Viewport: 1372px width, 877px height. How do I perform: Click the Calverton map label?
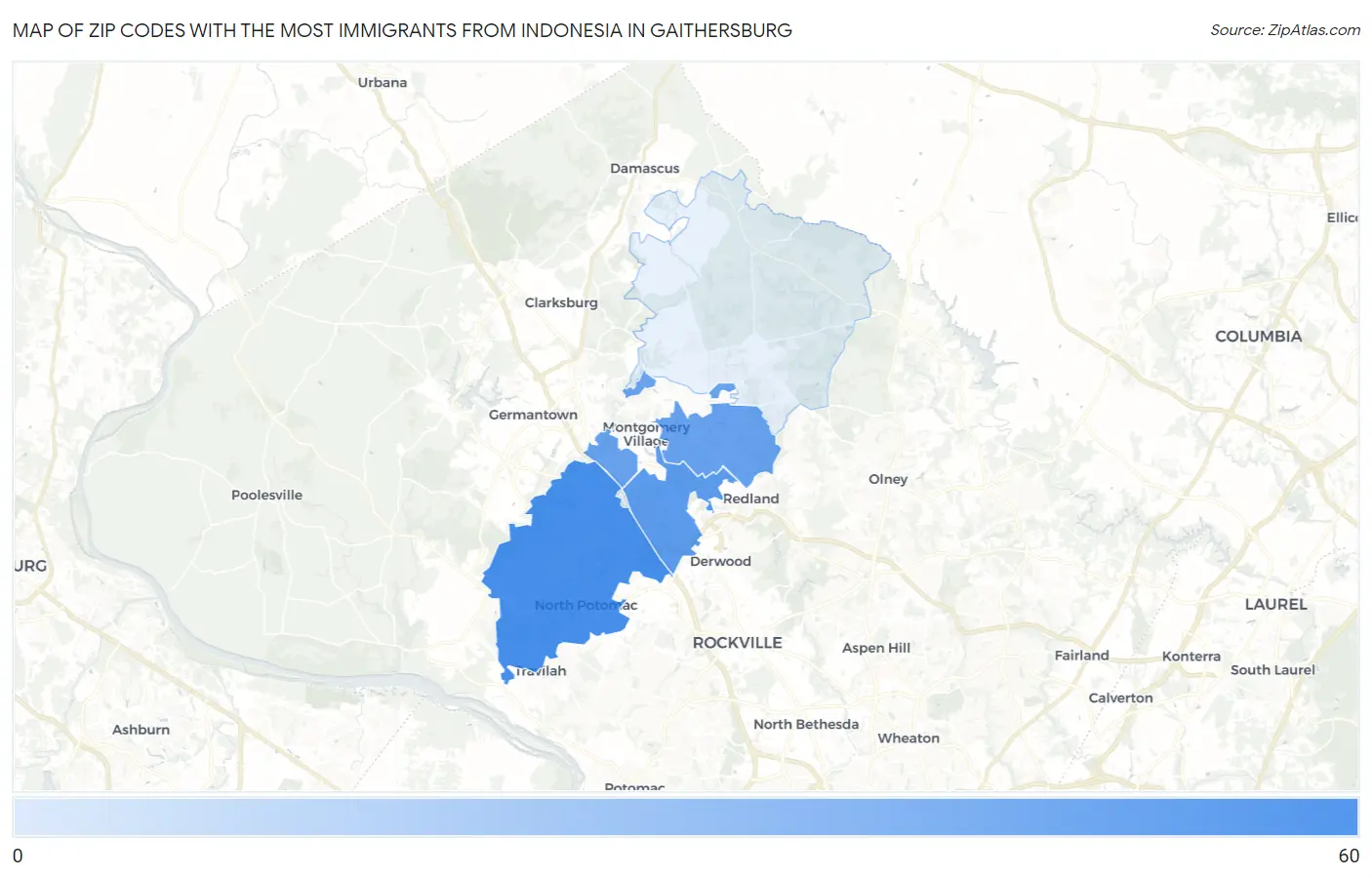click(1120, 698)
